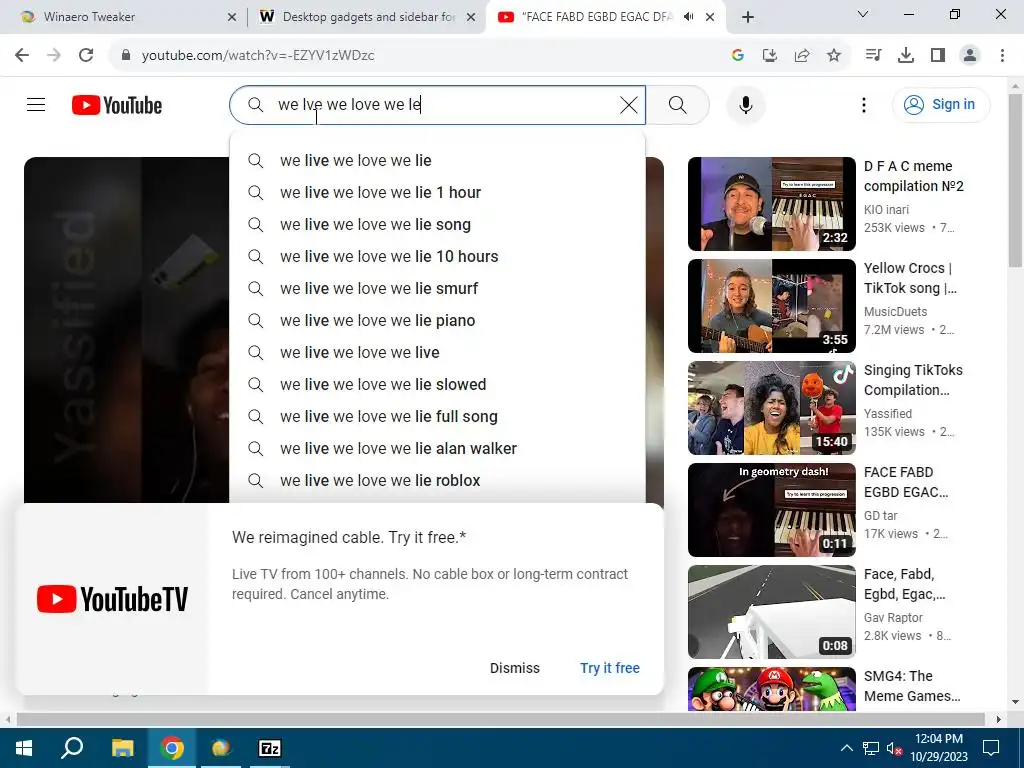Select suggestion ending "lie song"
Screen dimensions: 1024x768
tap(438, 224)
